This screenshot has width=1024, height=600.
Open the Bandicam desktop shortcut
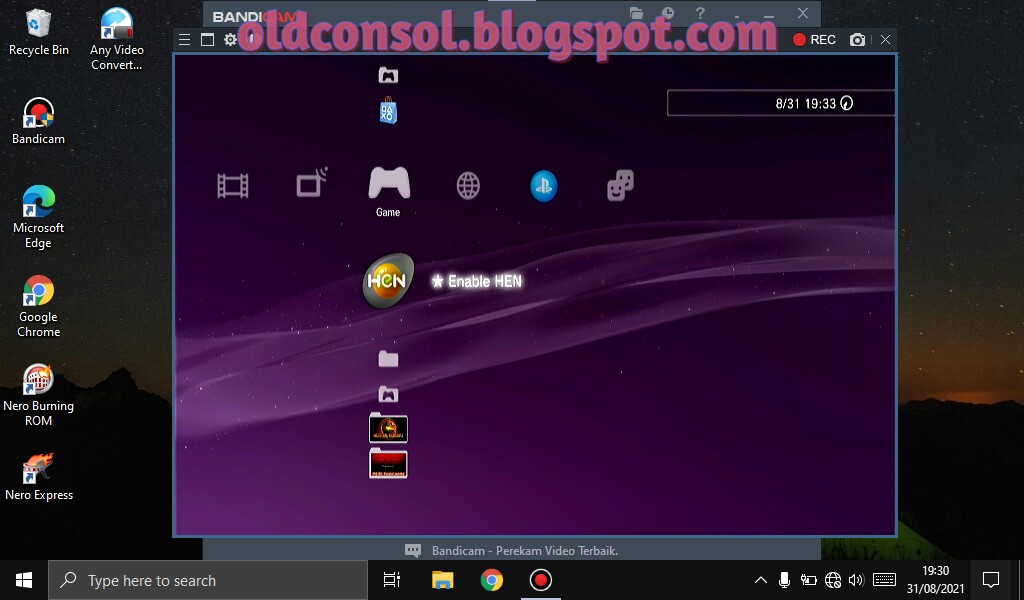38,121
